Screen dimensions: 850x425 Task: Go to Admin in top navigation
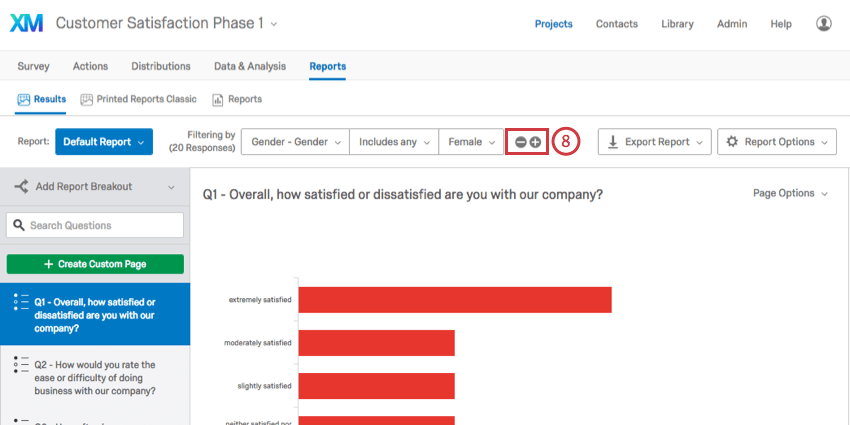(732, 24)
